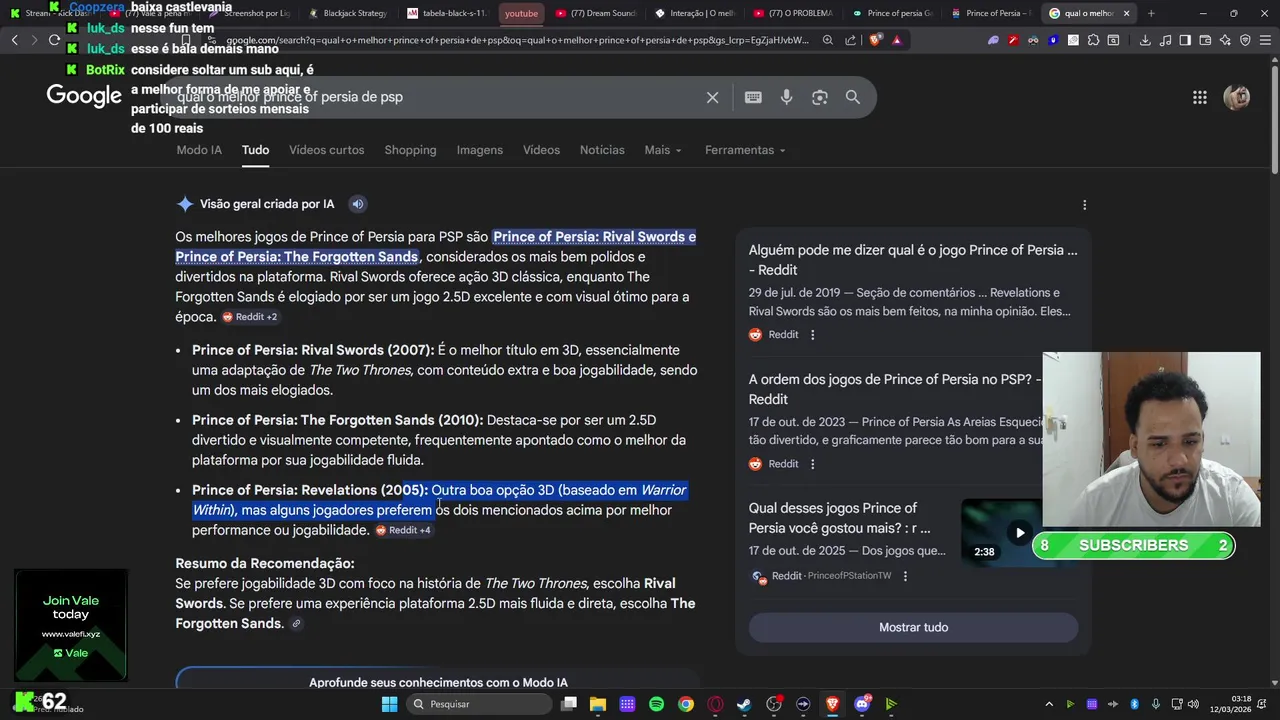Share this page via address bar icon
Viewport: 1280px width, 720px height.
(850, 40)
